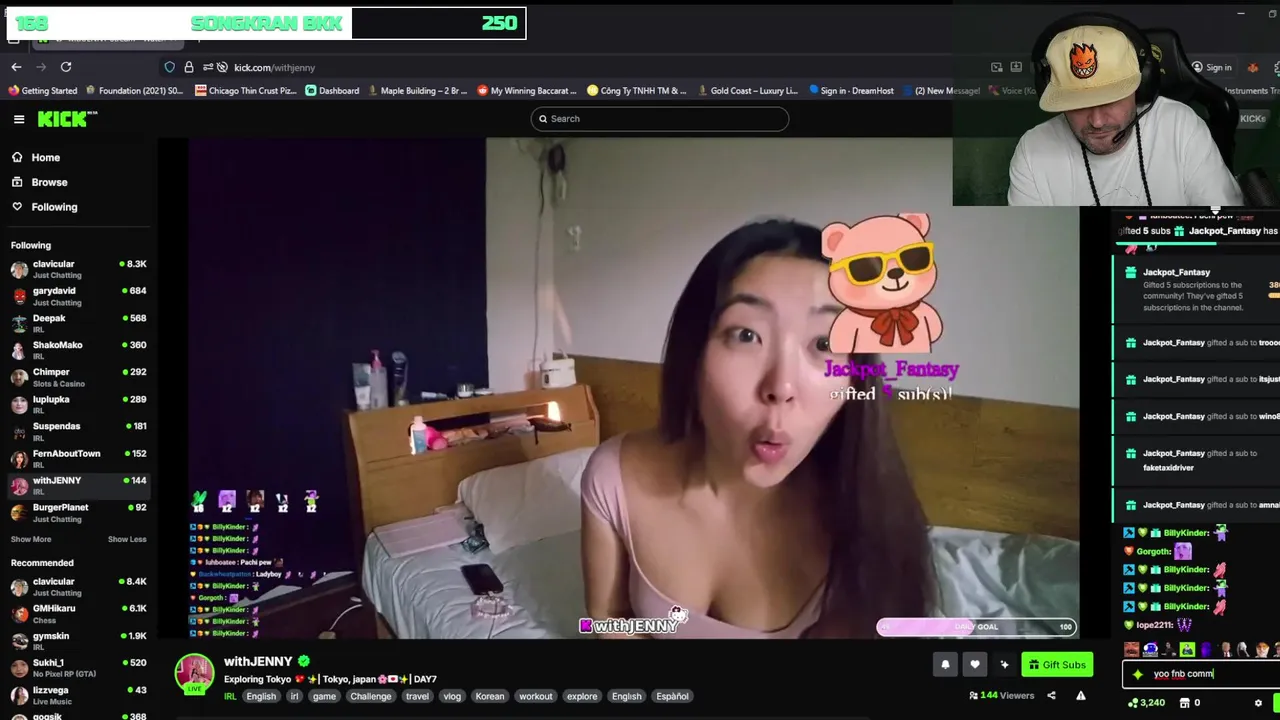The image size is (1280, 720).
Task: Open the Chicago Thin Crust Pizza bookmark
Action: pos(246,90)
